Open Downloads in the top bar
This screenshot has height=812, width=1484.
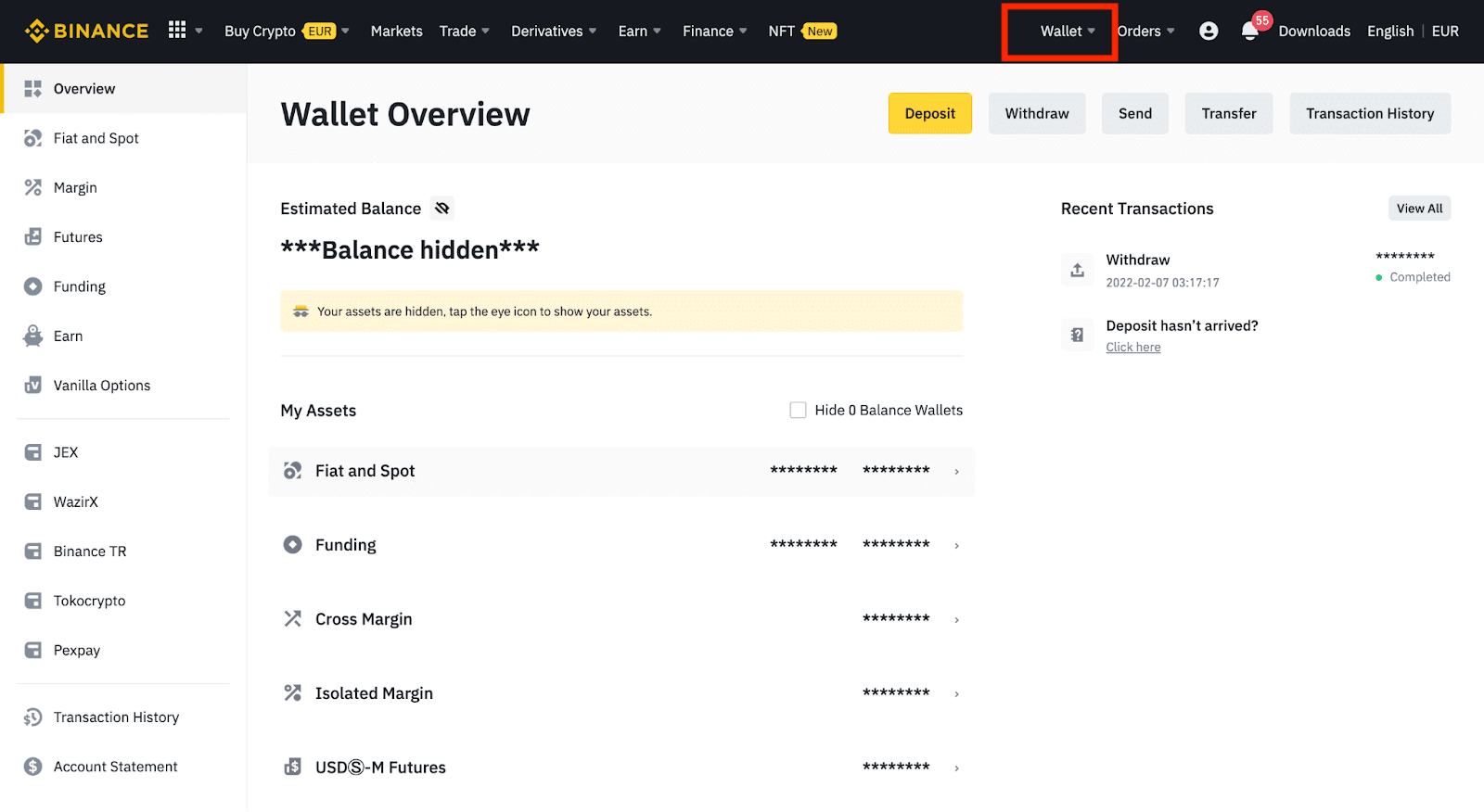coord(1314,31)
